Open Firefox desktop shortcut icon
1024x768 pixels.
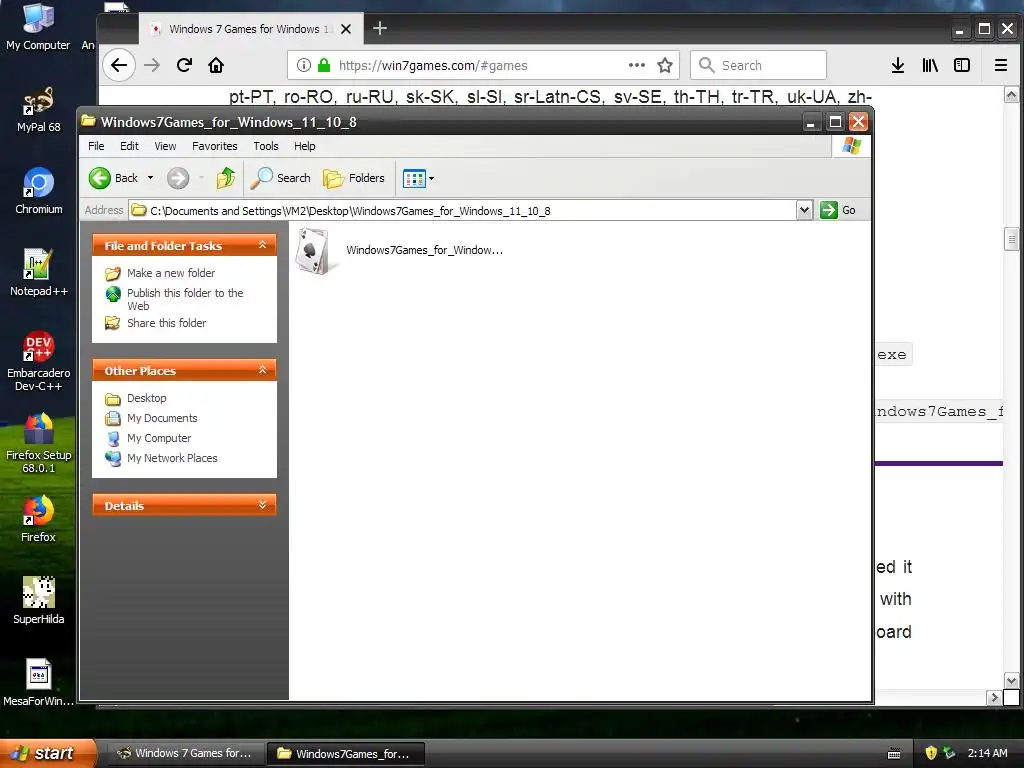(39, 519)
